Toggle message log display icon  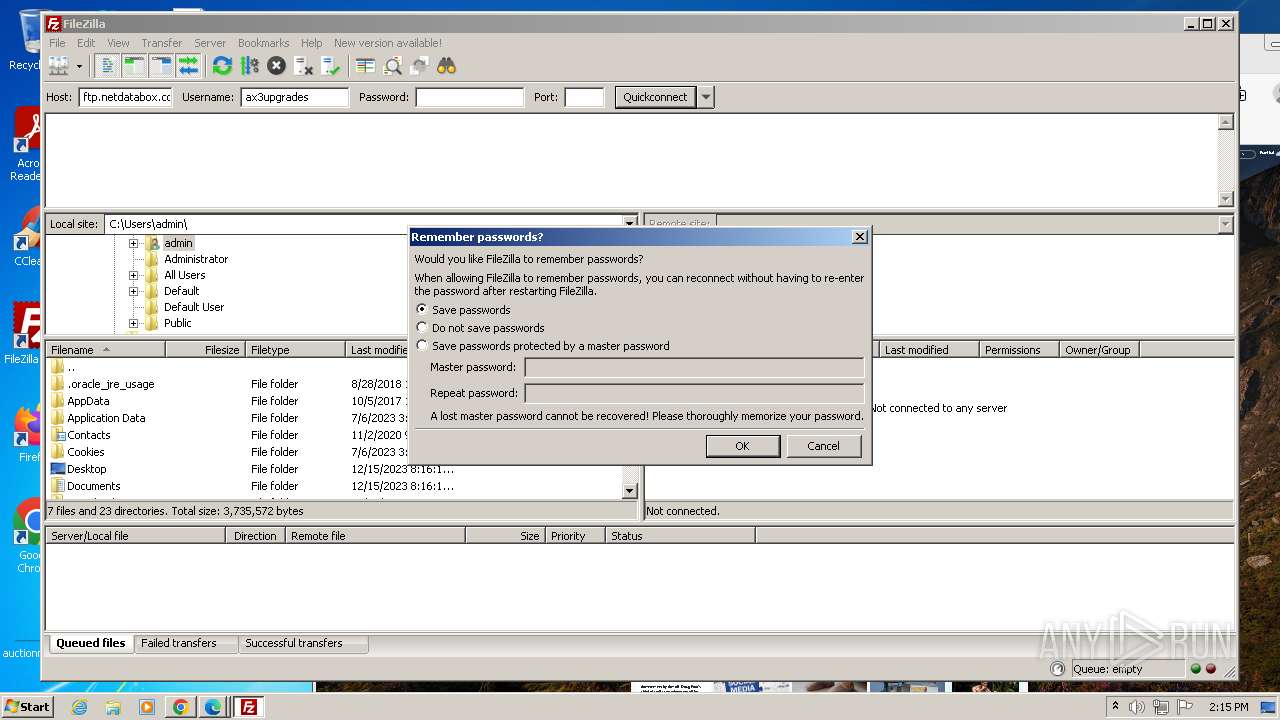click(107, 66)
